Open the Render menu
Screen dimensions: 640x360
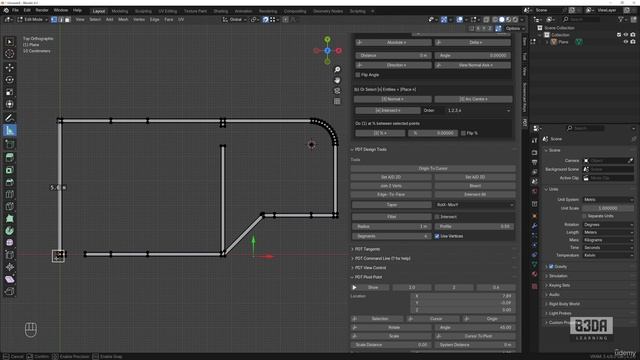coord(42,10)
